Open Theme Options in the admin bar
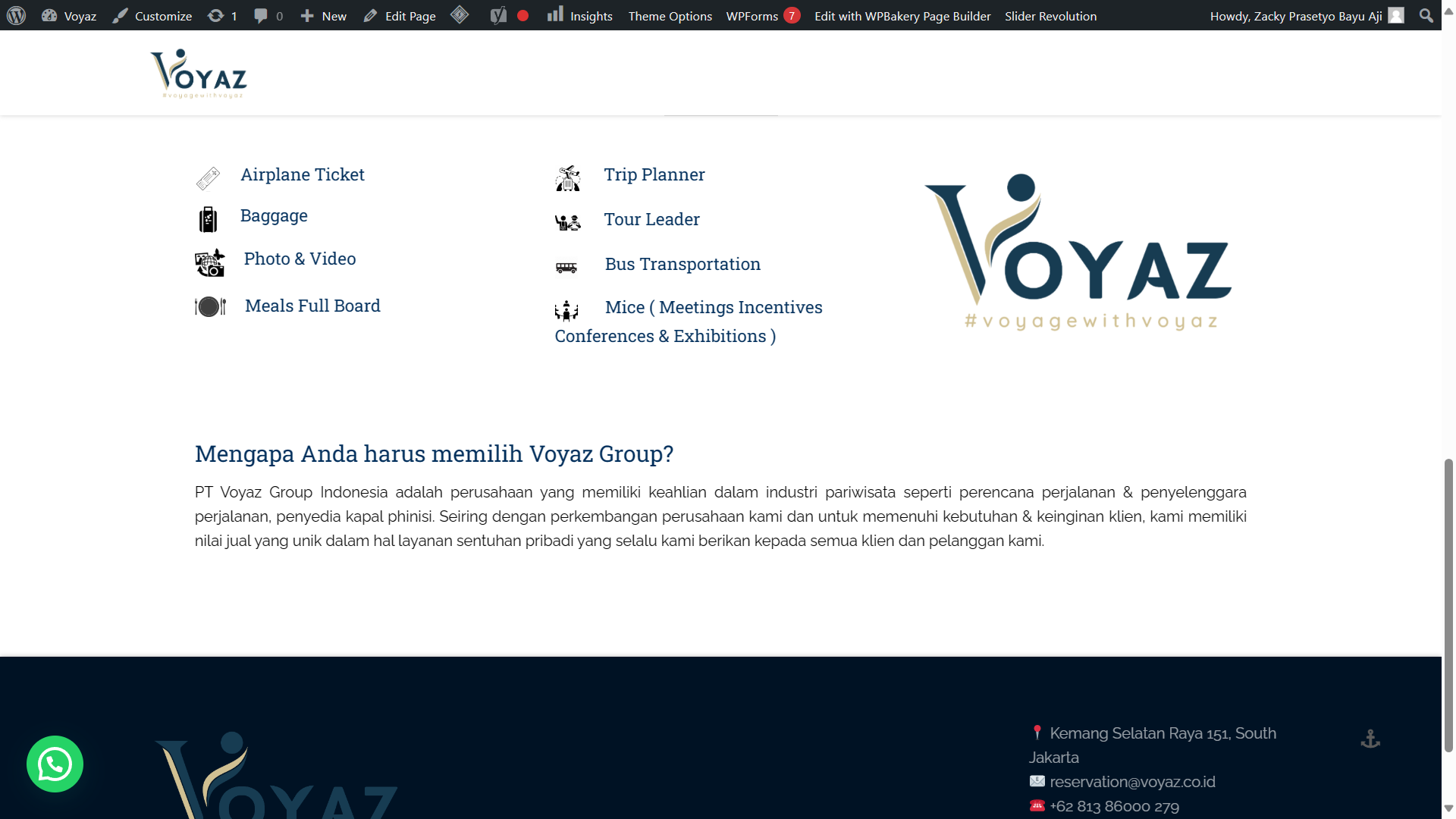1456x819 pixels. point(669,15)
